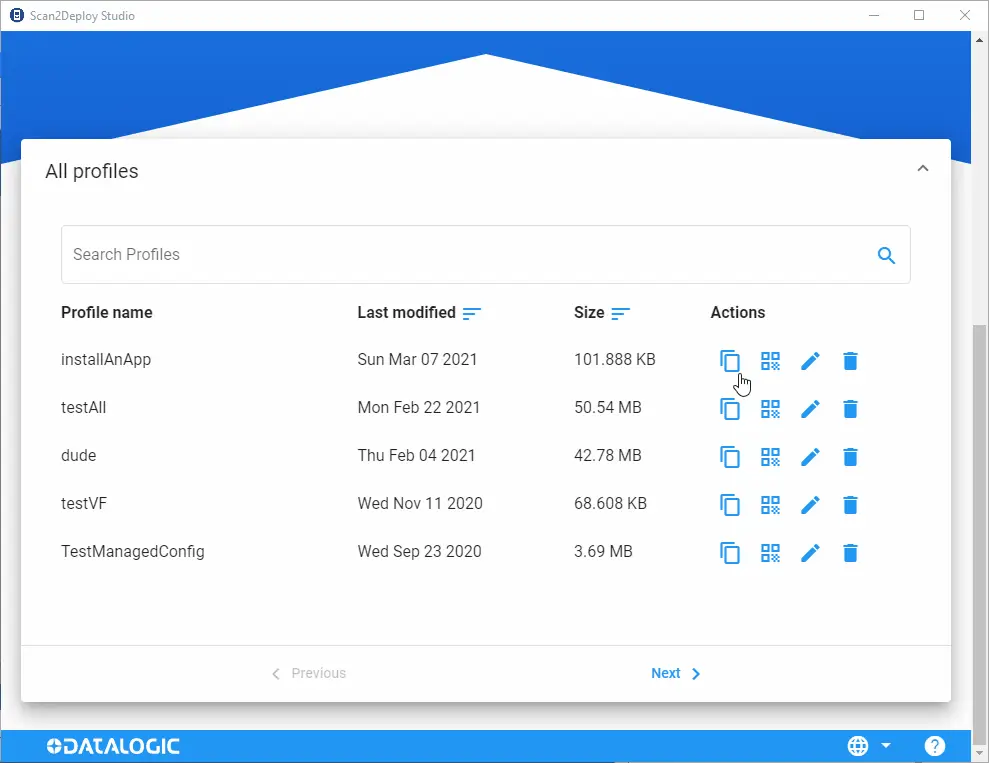Image resolution: width=989 pixels, height=763 pixels.
Task: Copy the installAnApp profile
Action: point(730,361)
